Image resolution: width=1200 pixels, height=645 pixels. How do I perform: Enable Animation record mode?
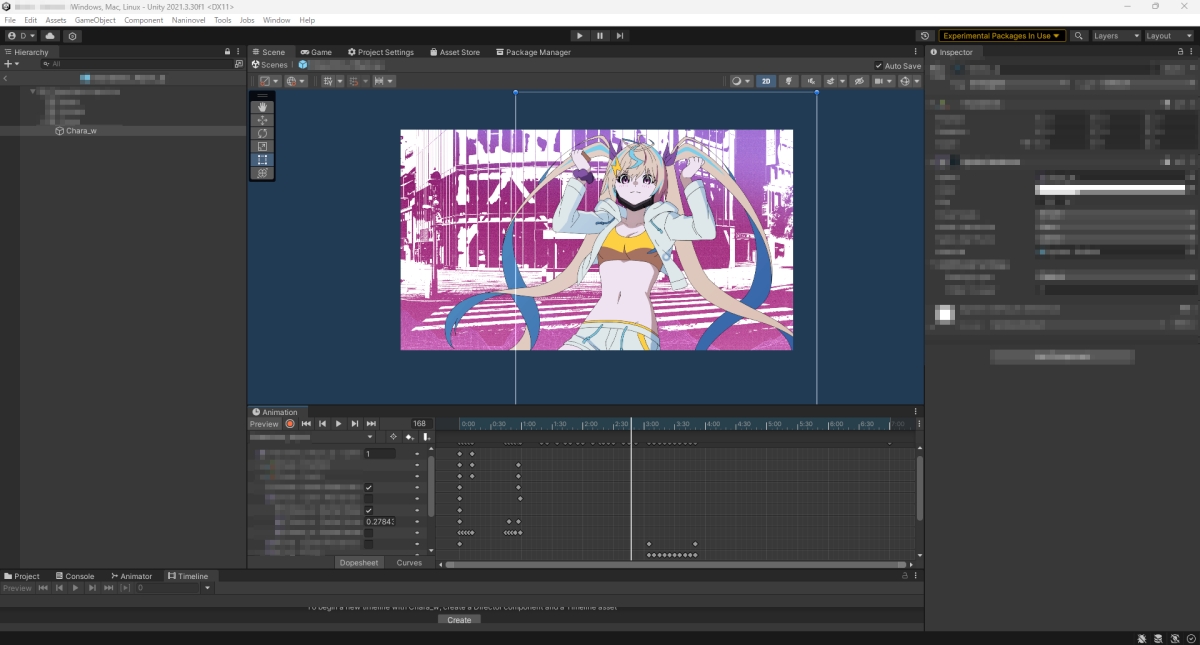(x=290, y=424)
